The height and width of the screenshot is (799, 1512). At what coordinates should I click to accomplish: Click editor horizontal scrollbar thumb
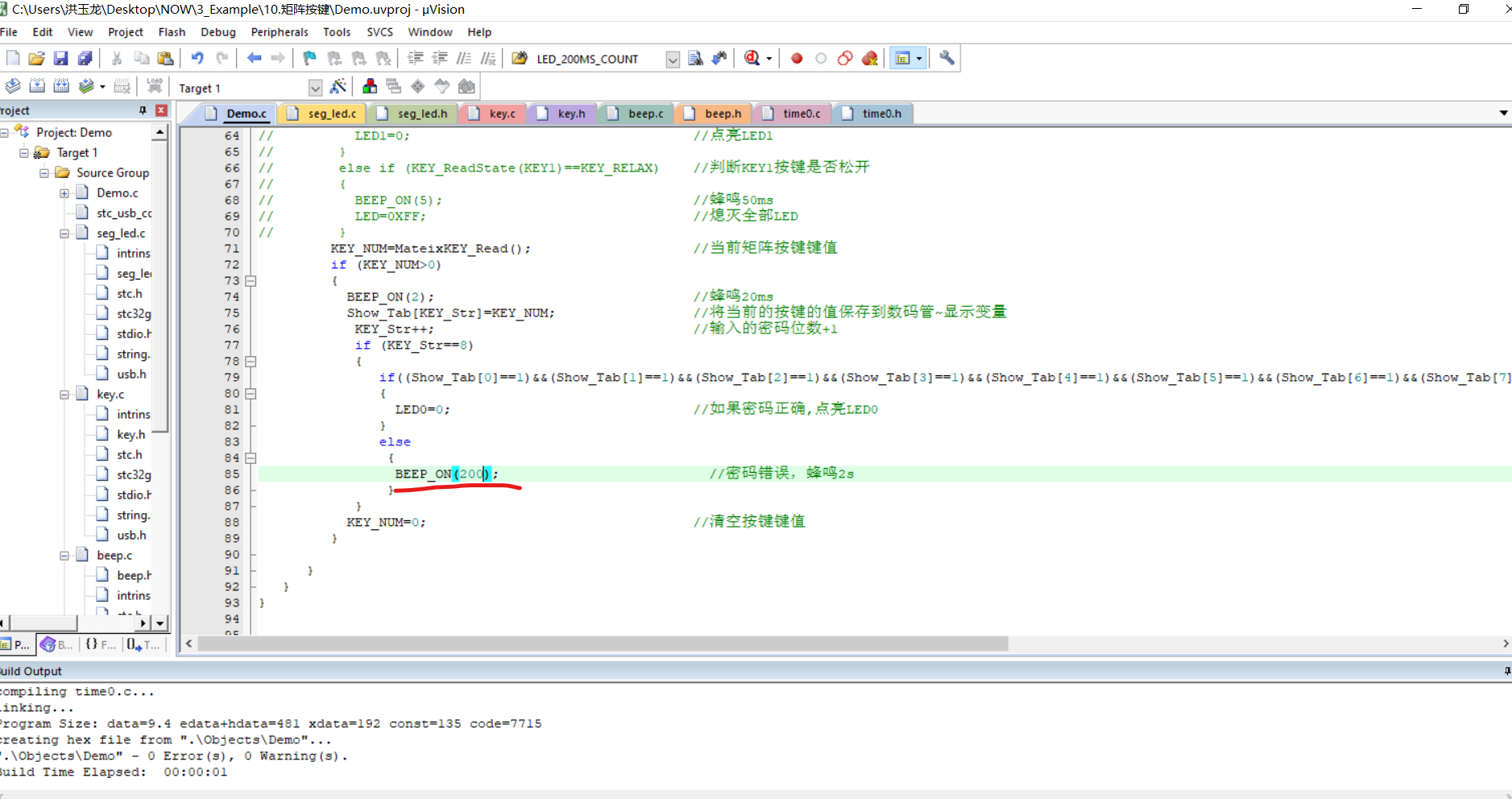[603, 644]
